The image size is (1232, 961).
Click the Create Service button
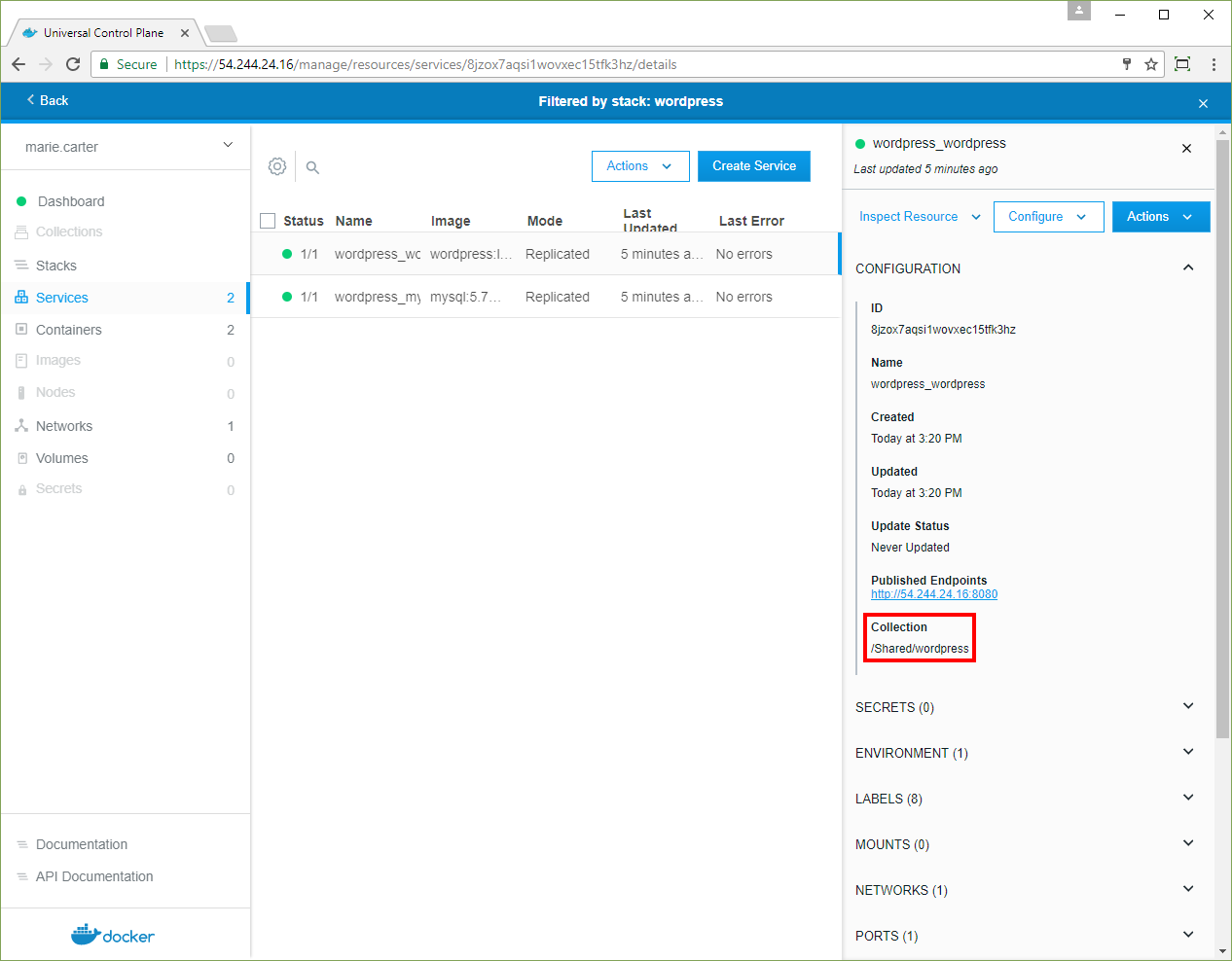pyautogui.click(x=753, y=166)
